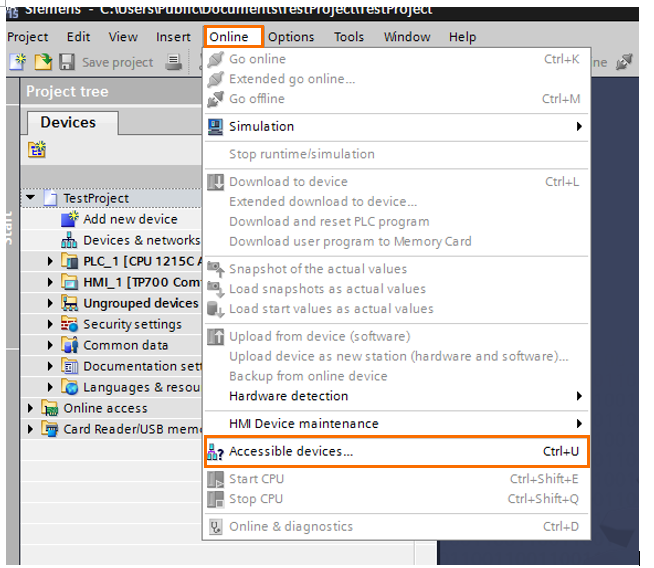
Task: Open the Insert menu
Action: pos(173,37)
